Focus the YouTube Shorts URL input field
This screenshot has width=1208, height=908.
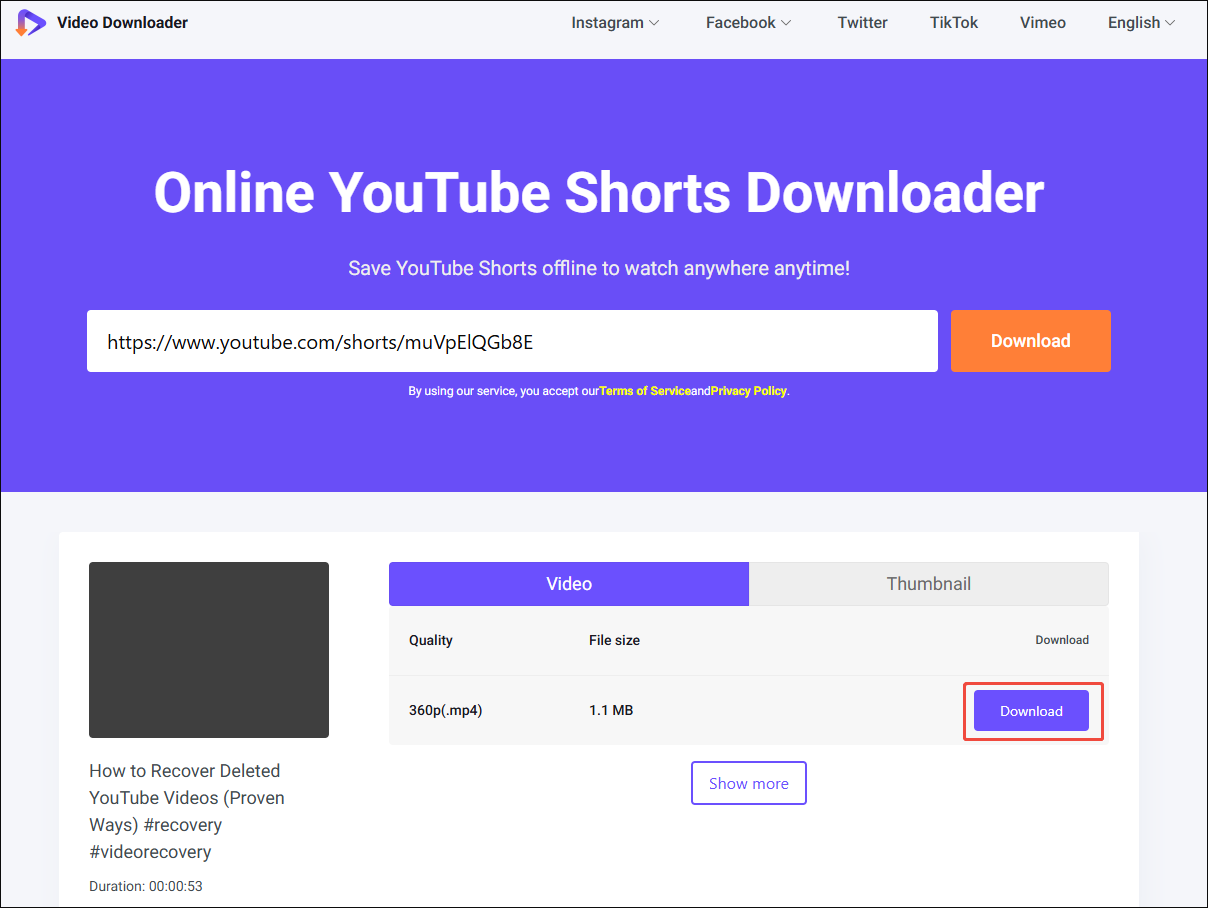pos(512,341)
